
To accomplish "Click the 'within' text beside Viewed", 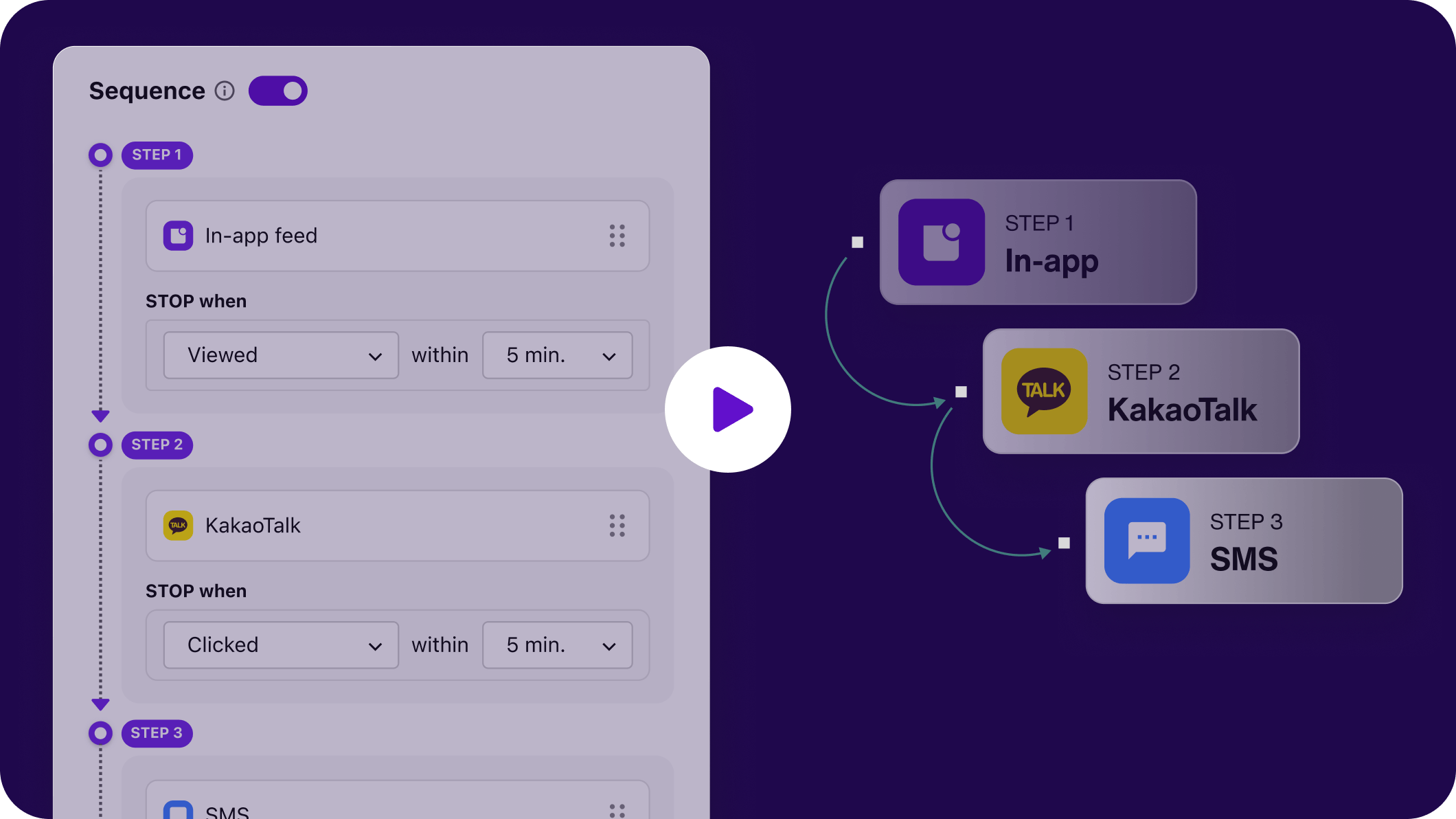I will point(440,355).
